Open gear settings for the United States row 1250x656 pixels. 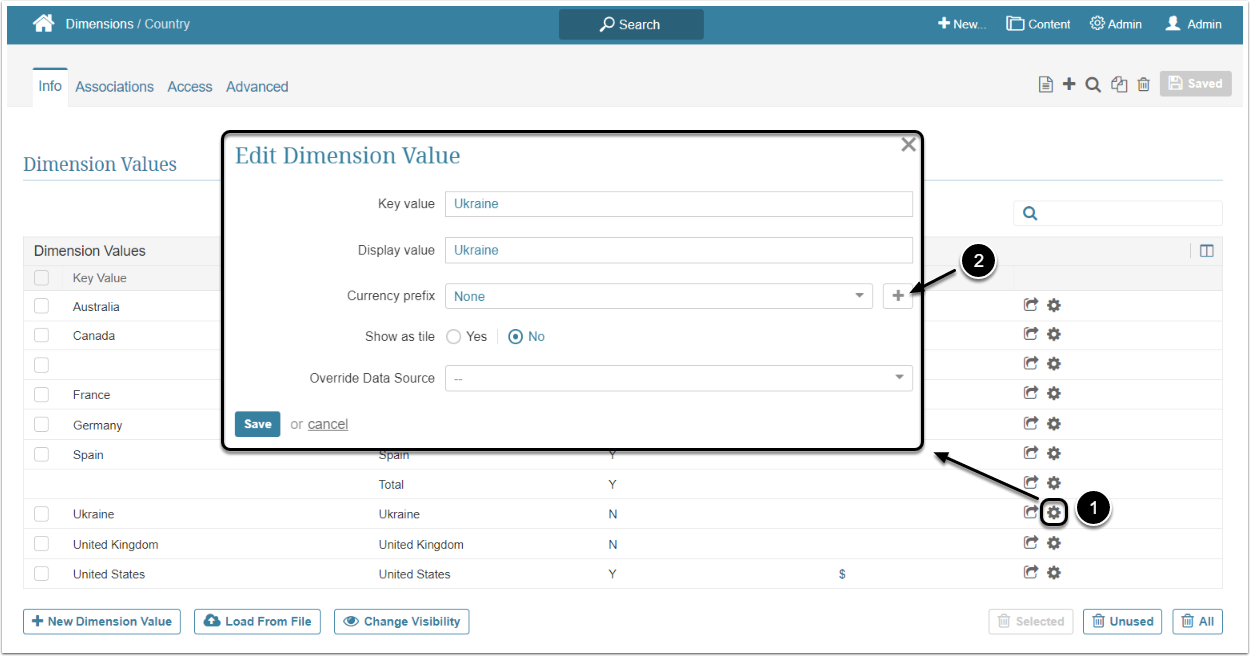(x=1054, y=573)
